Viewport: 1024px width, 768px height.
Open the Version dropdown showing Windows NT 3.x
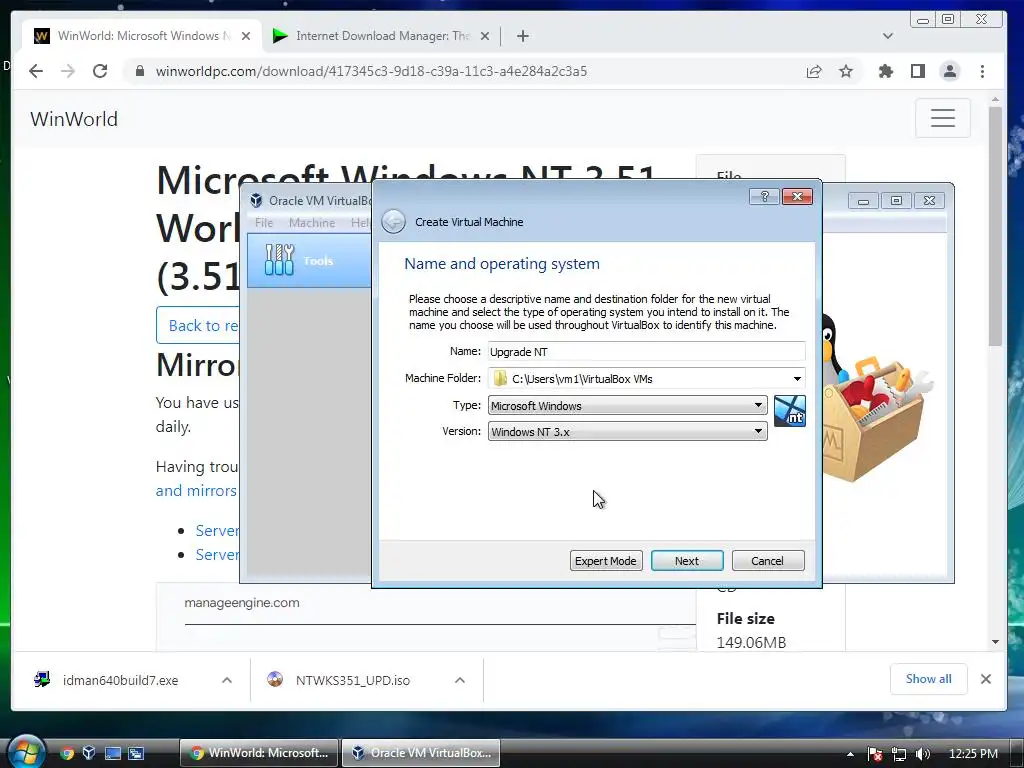point(627,432)
